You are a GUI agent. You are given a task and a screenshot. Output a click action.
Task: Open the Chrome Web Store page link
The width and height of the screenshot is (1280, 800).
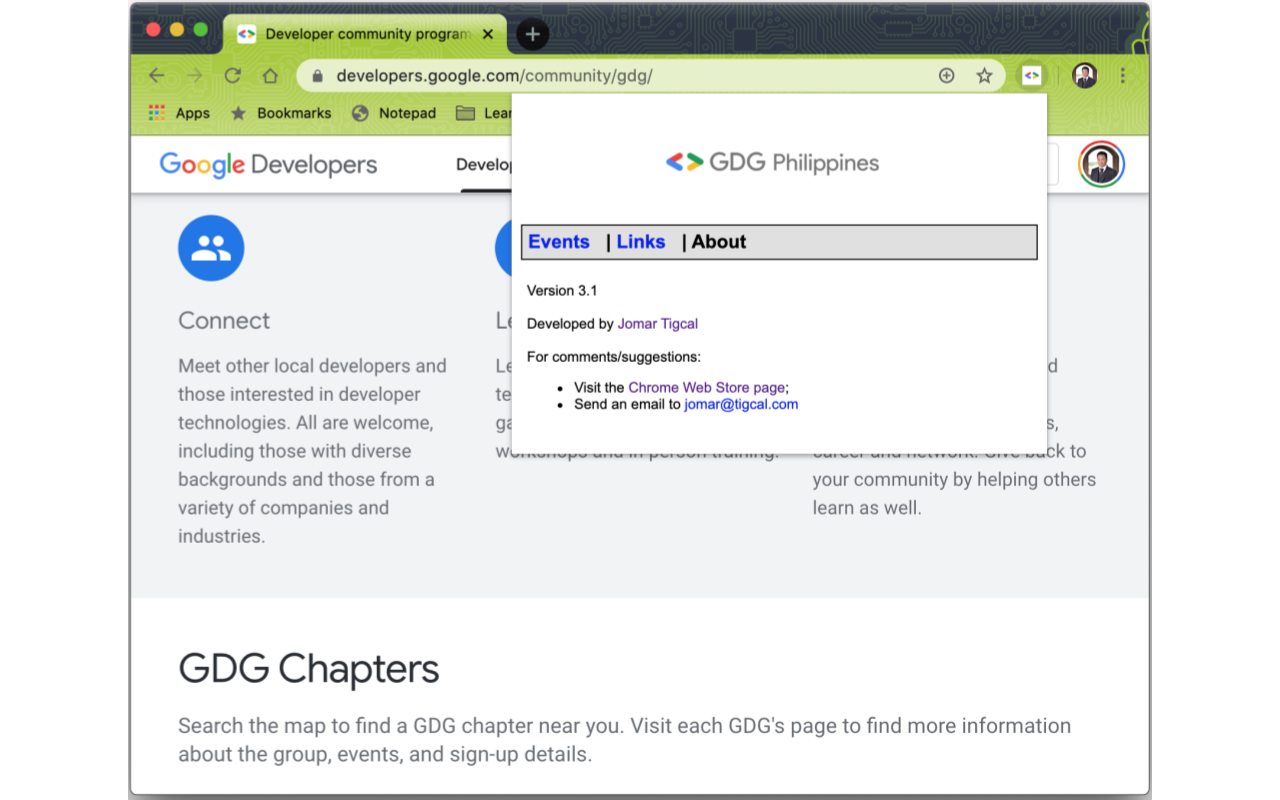point(707,388)
